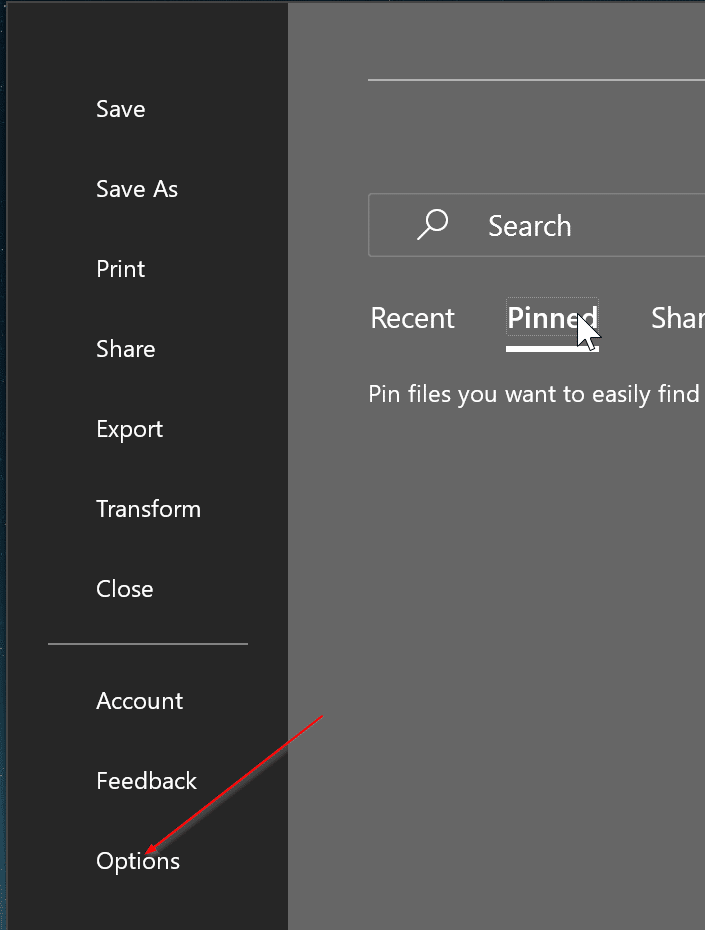The height and width of the screenshot is (930, 705).
Task: Close the current document
Action: coord(124,588)
